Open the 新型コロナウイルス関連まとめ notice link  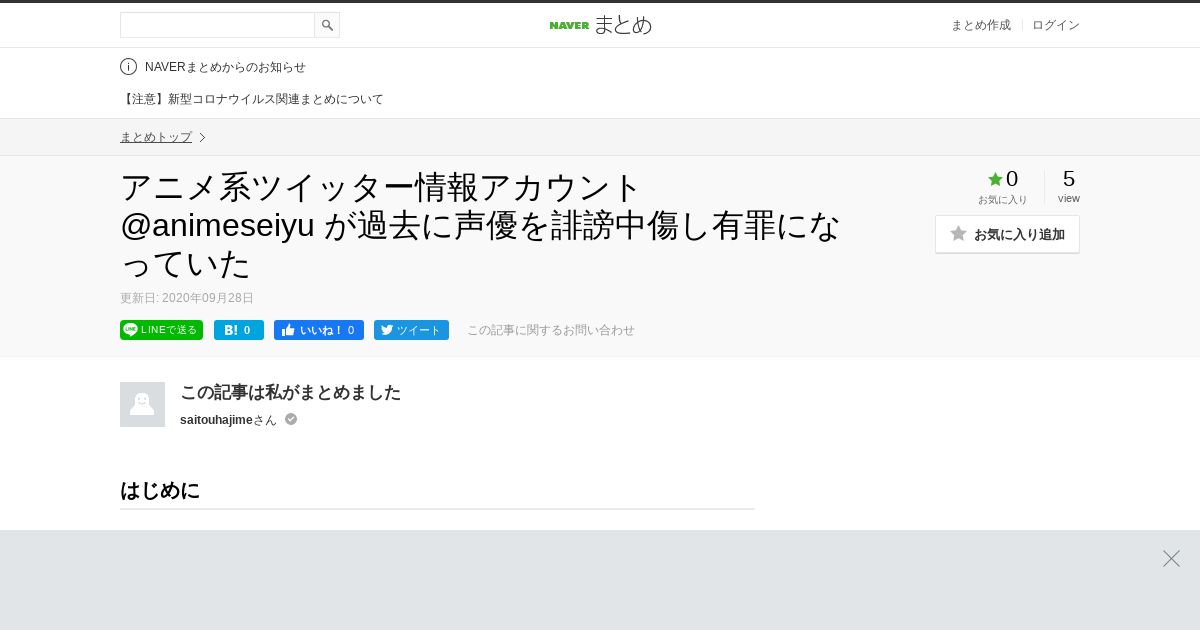pos(252,99)
